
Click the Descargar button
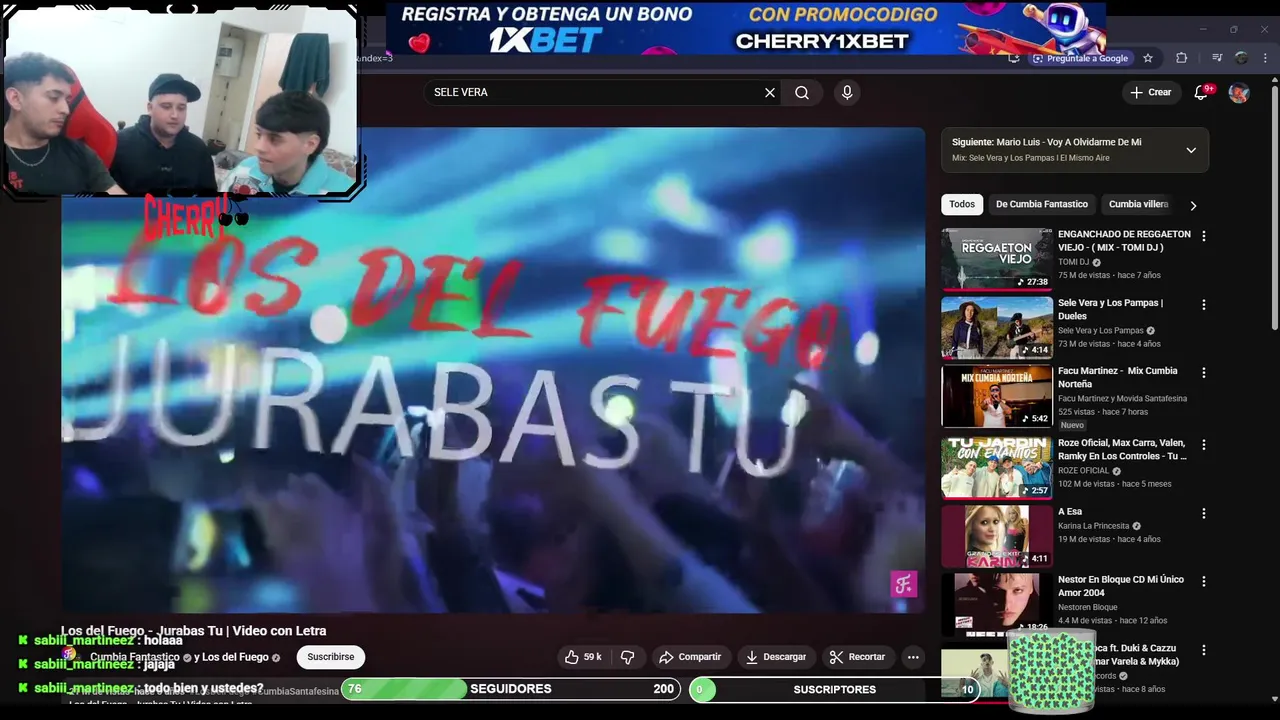776,657
